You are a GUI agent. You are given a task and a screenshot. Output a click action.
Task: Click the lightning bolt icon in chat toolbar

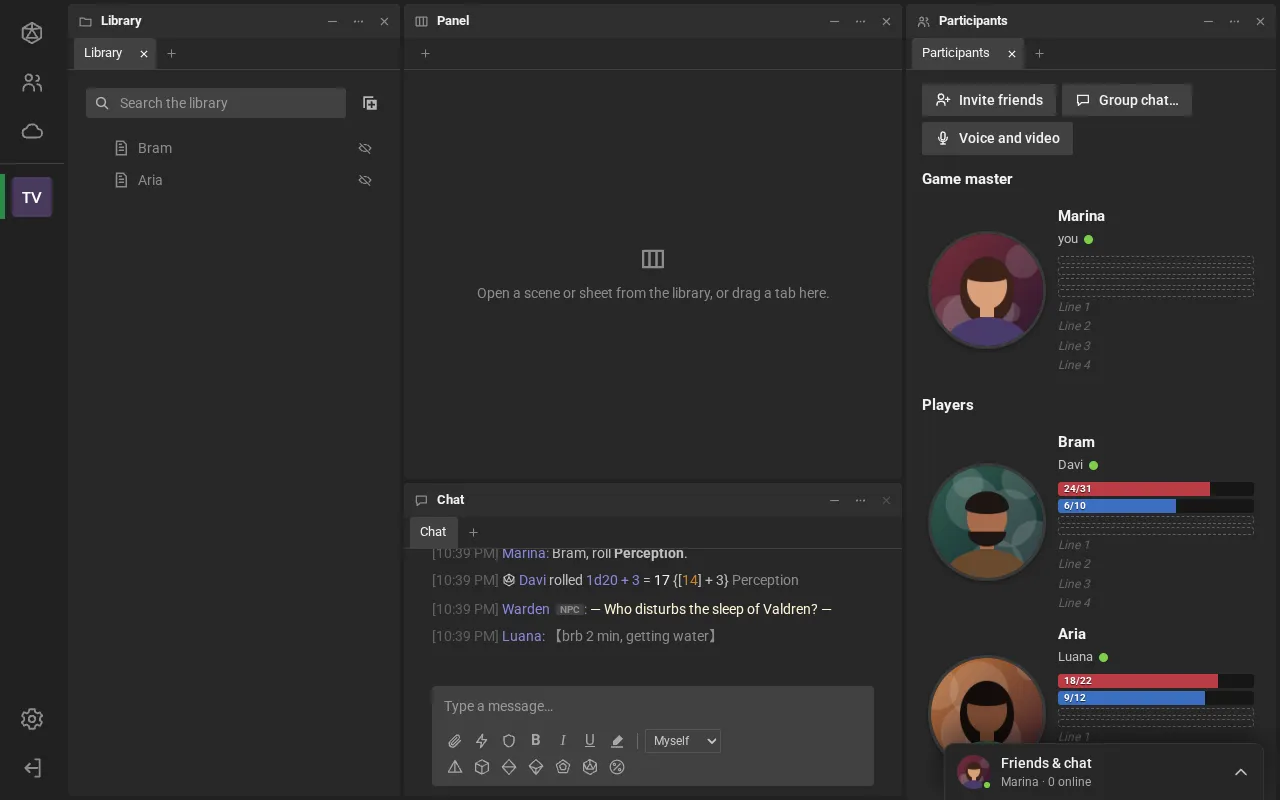(x=482, y=741)
